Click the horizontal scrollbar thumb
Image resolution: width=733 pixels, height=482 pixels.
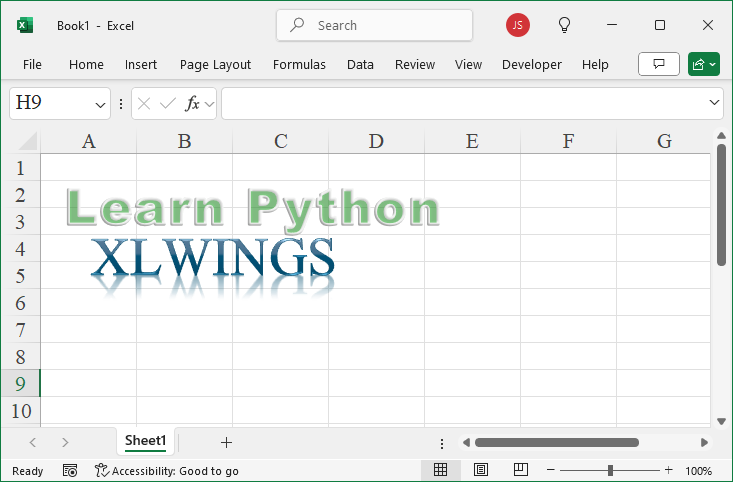coord(557,442)
